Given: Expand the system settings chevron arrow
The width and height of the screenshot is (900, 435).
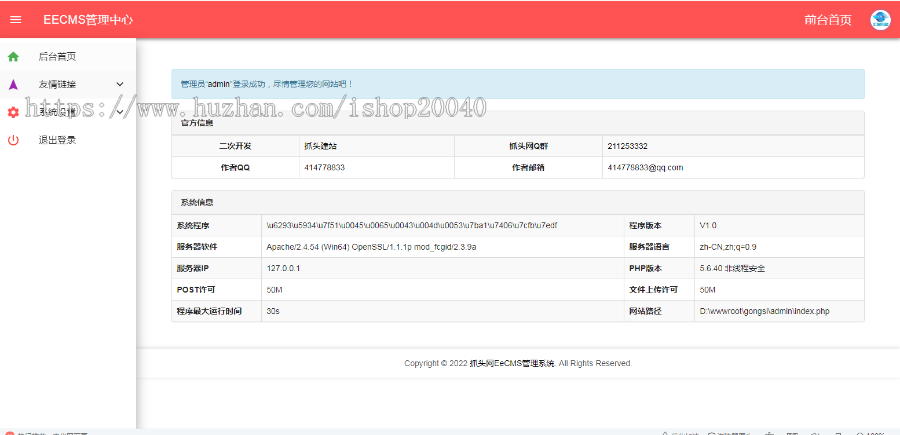Looking at the screenshot, I should point(120,112).
